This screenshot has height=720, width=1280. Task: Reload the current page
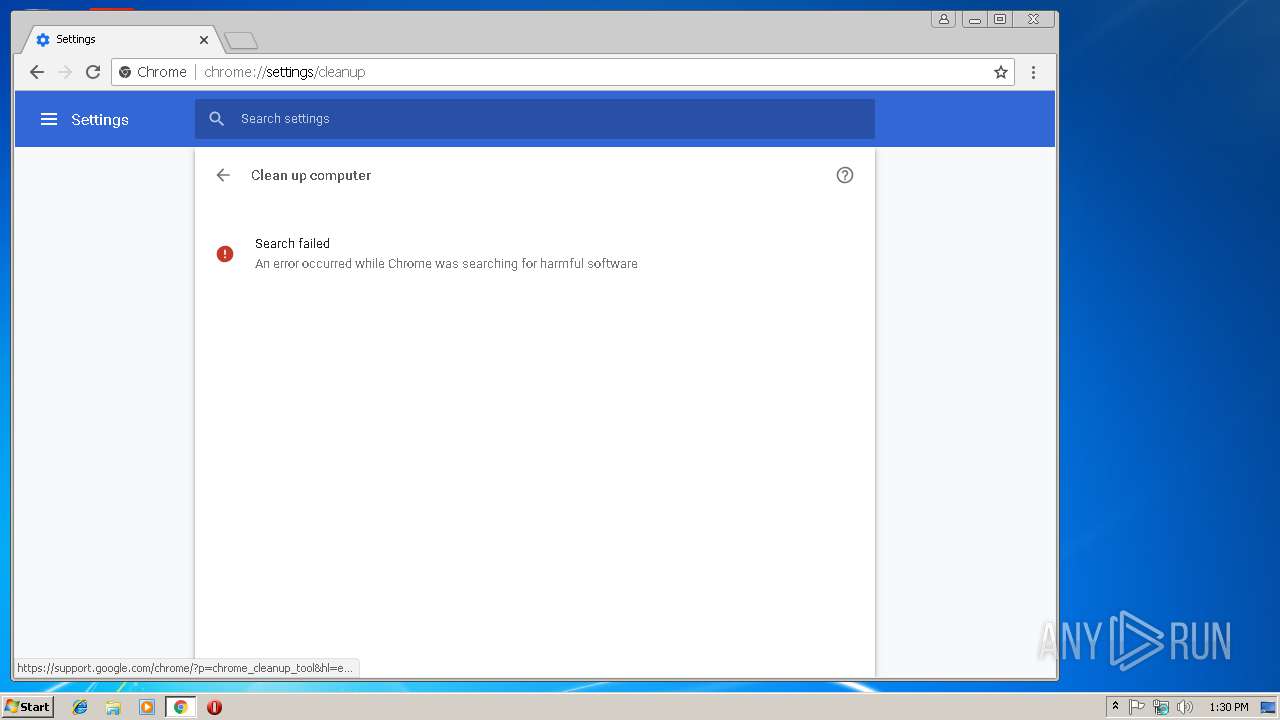point(93,72)
